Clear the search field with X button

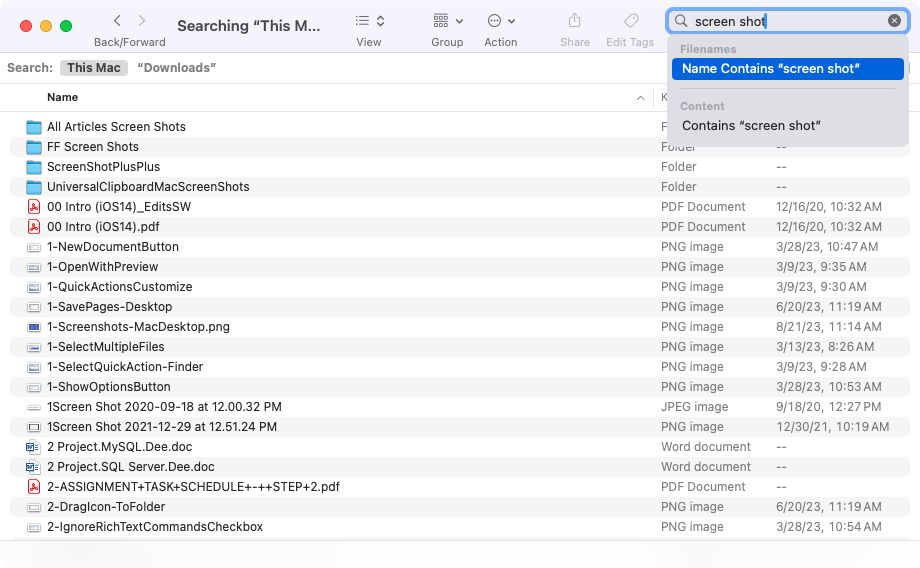tap(894, 21)
